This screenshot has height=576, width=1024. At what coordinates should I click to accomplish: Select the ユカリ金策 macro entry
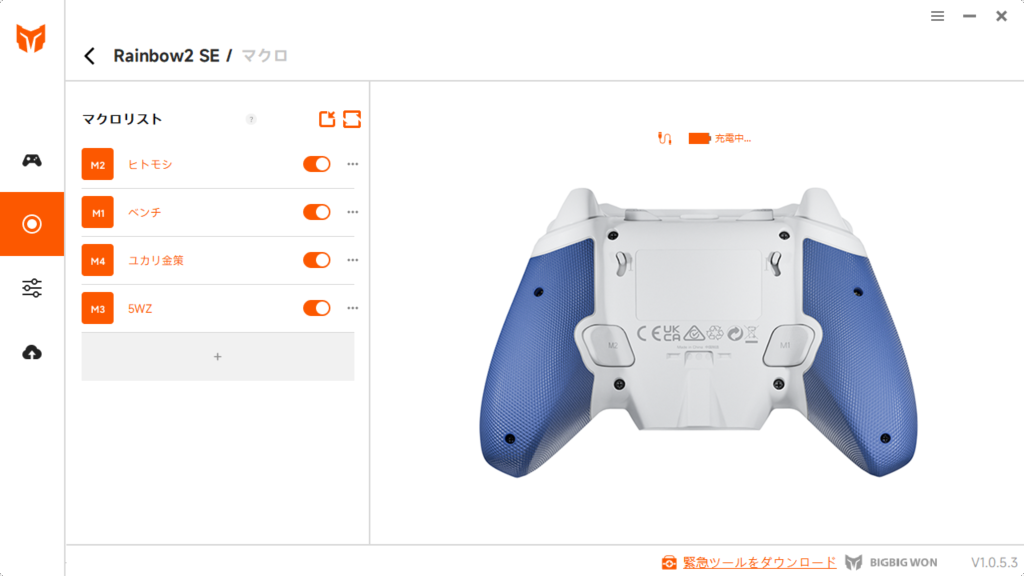click(217, 260)
